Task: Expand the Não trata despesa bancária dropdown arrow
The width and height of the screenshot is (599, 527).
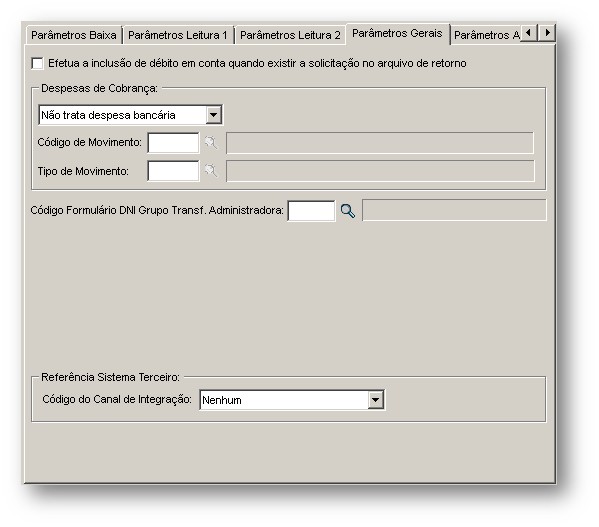Action: pyautogui.click(x=214, y=115)
